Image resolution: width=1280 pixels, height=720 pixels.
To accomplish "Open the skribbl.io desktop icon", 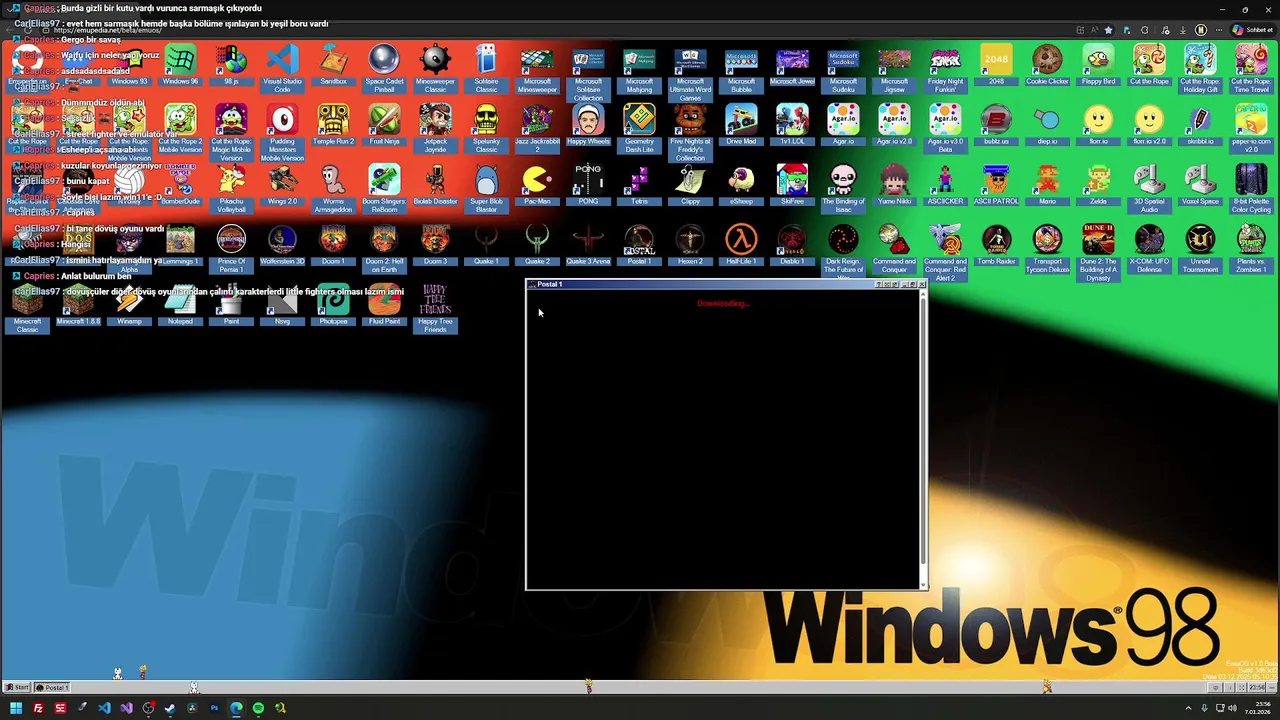I will [1200, 124].
